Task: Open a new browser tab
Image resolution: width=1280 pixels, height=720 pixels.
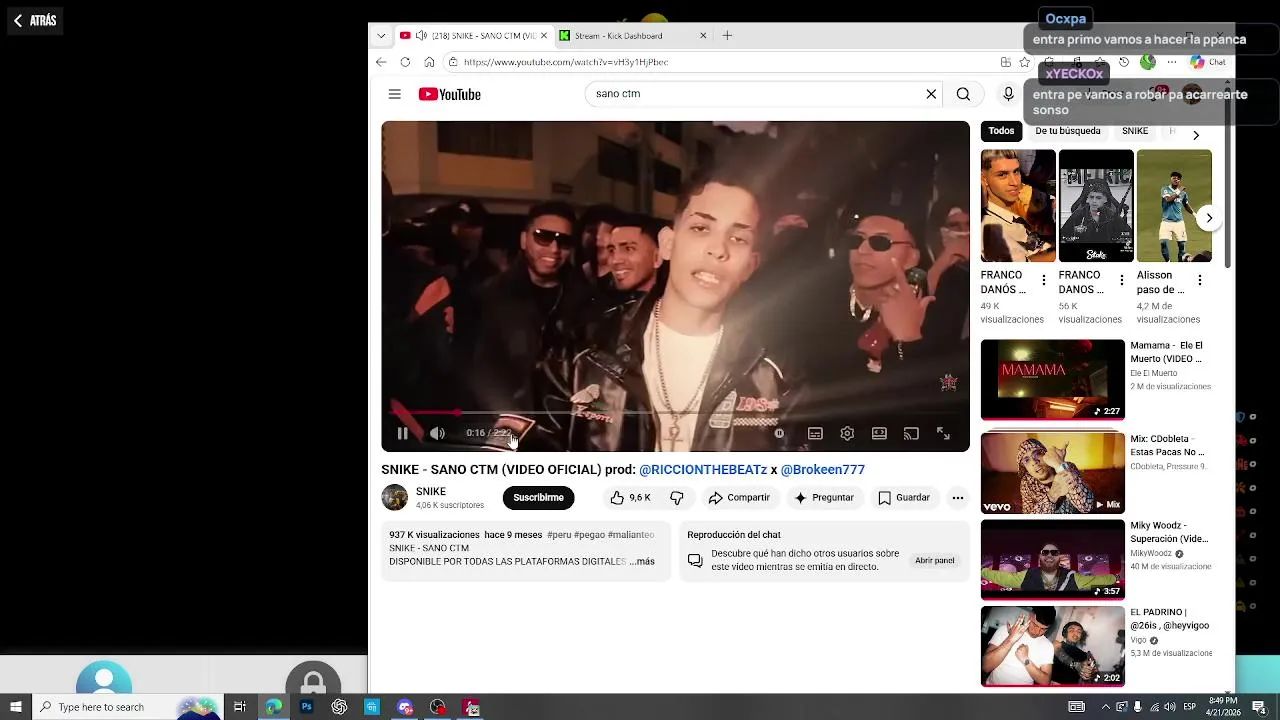Action: pyautogui.click(x=727, y=35)
